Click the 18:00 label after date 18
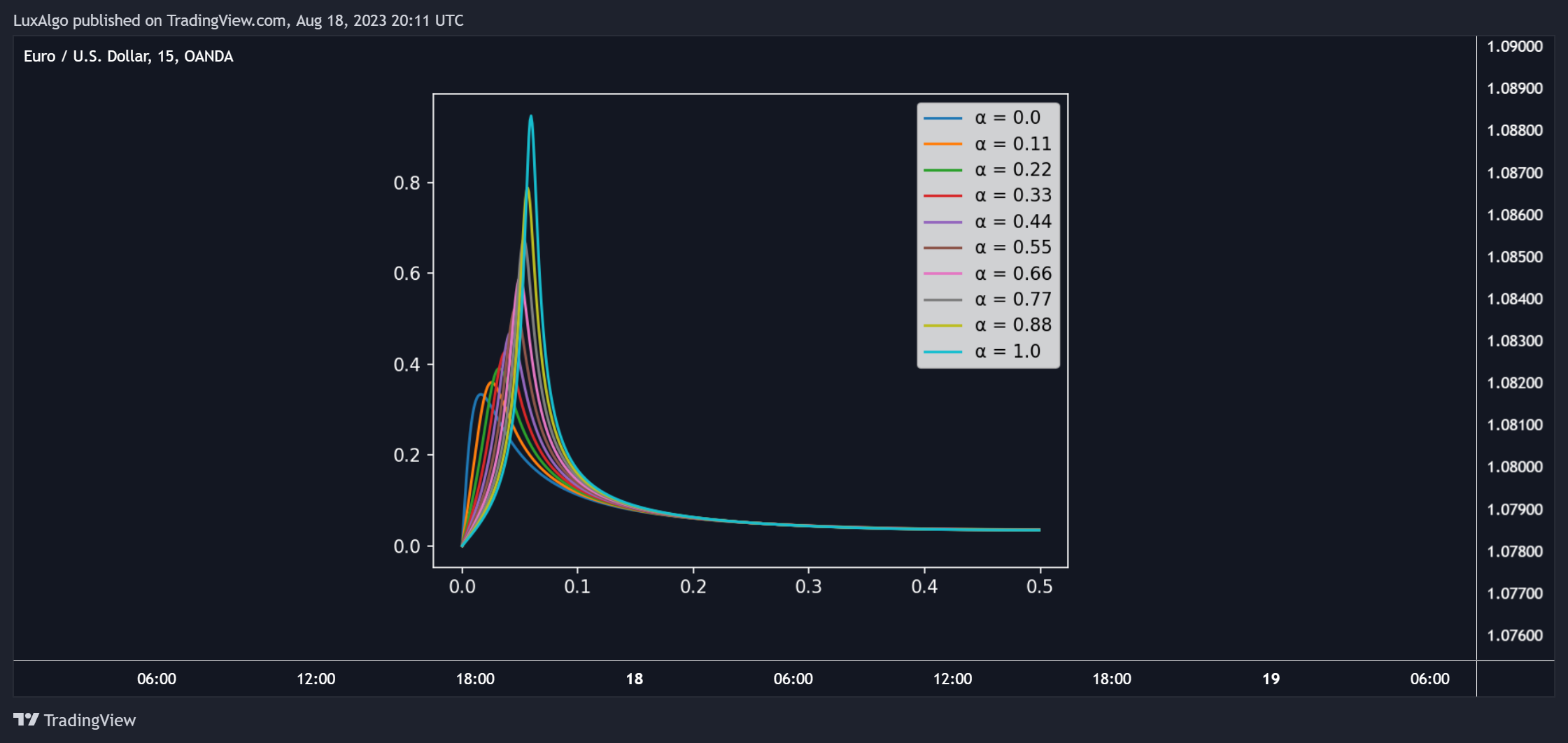 tap(1112, 679)
